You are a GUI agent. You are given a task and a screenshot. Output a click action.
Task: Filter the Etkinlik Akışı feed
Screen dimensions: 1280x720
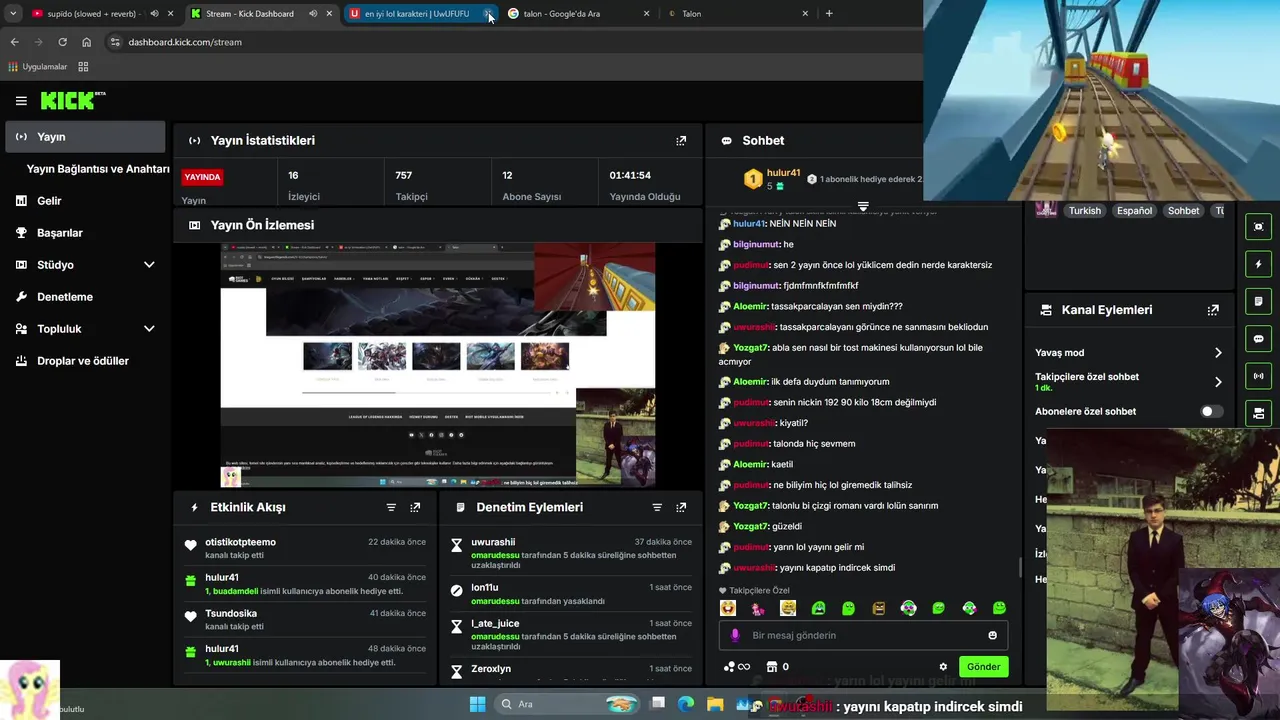[x=391, y=508]
